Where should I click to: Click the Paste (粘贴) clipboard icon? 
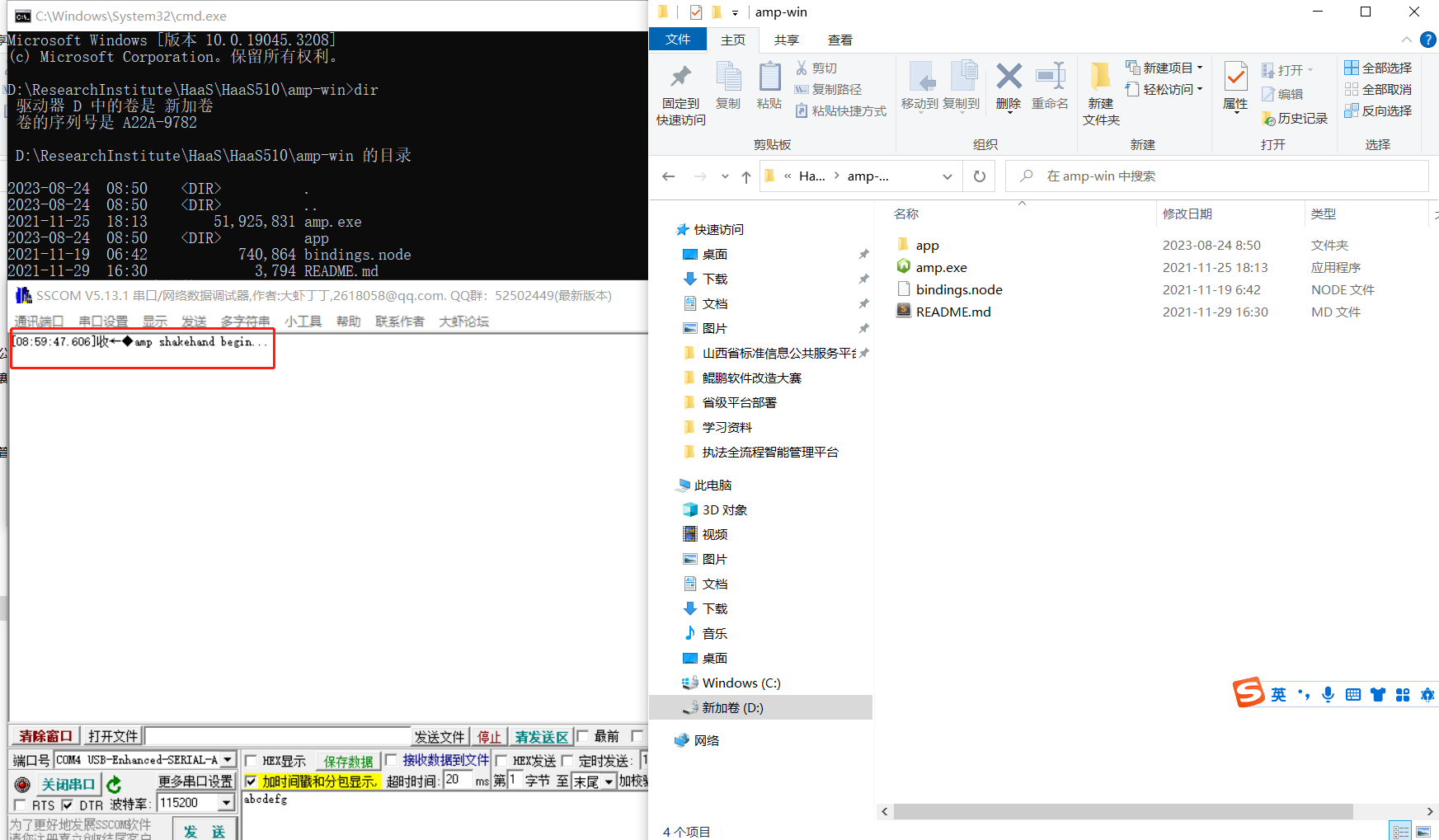[769, 77]
